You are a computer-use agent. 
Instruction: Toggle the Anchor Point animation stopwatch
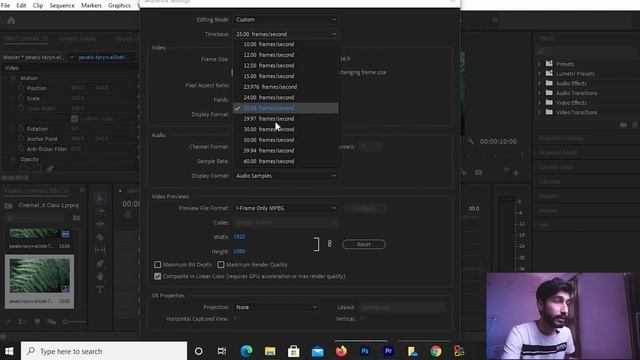click(x=21, y=139)
